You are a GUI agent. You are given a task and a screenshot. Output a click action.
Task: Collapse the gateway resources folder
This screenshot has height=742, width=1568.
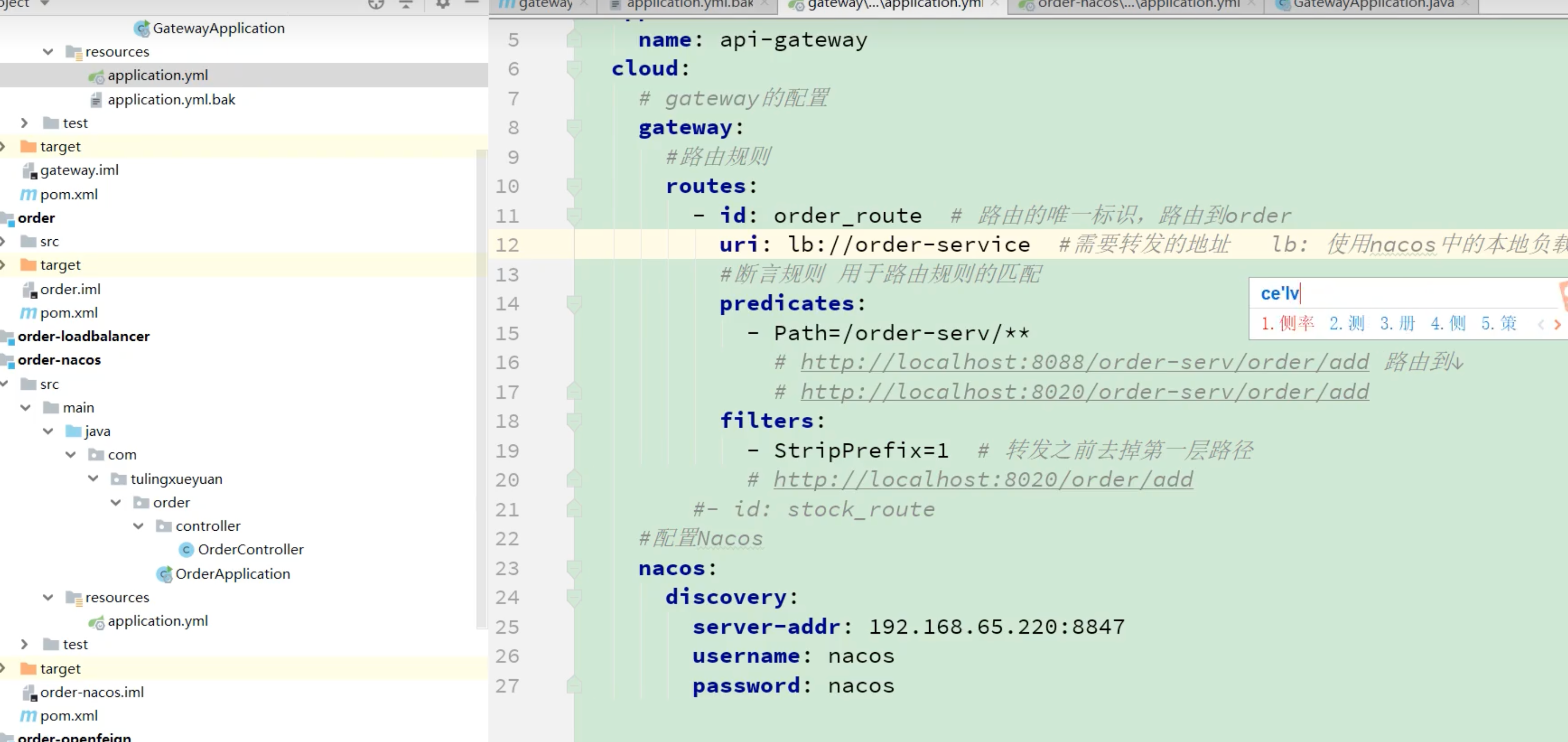48,52
